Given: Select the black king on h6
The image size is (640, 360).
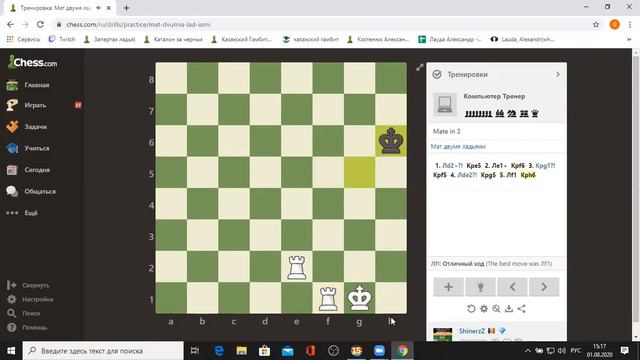Looking at the screenshot, I should pos(391,141).
